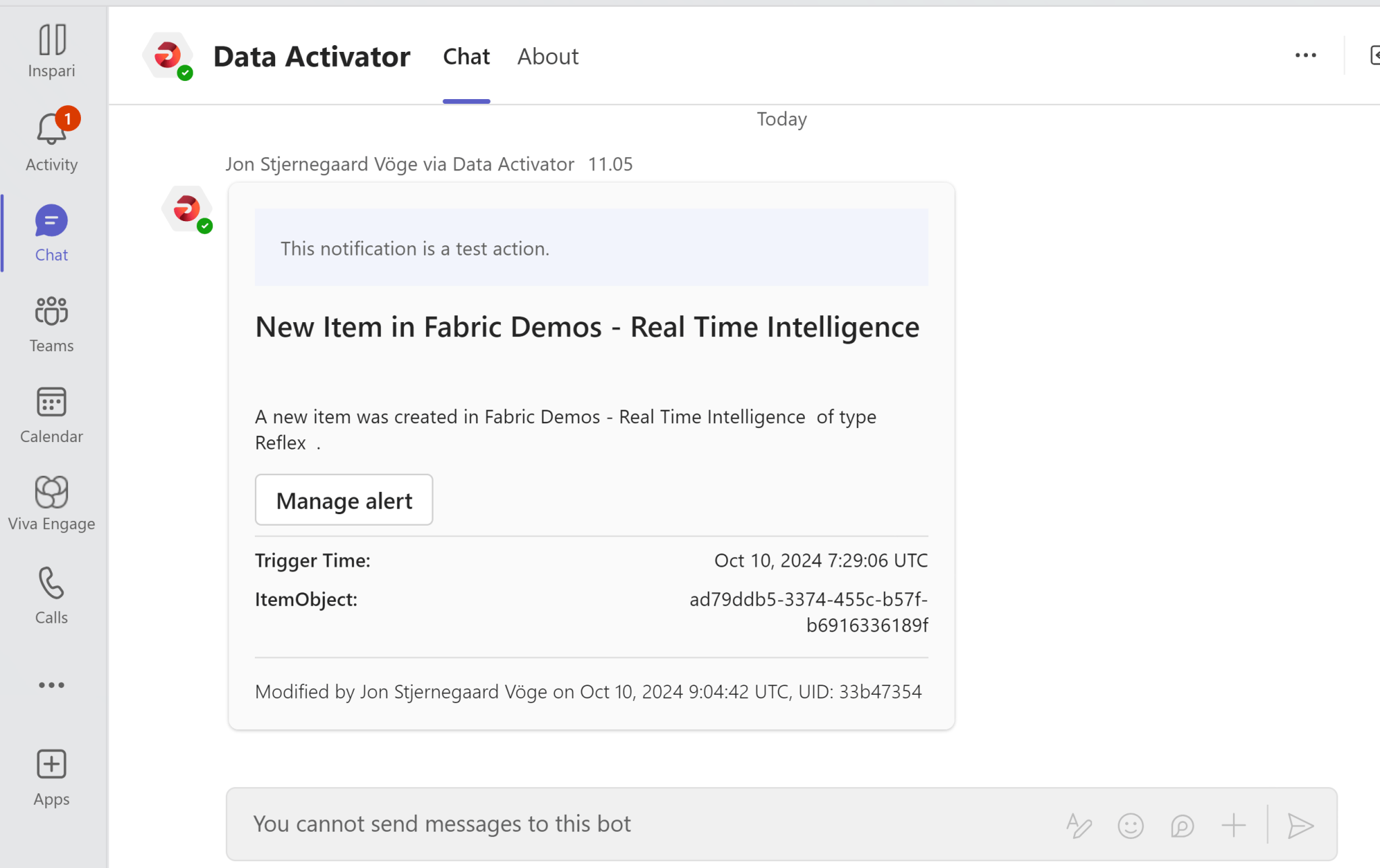Open the Apps panel

click(51, 775)
